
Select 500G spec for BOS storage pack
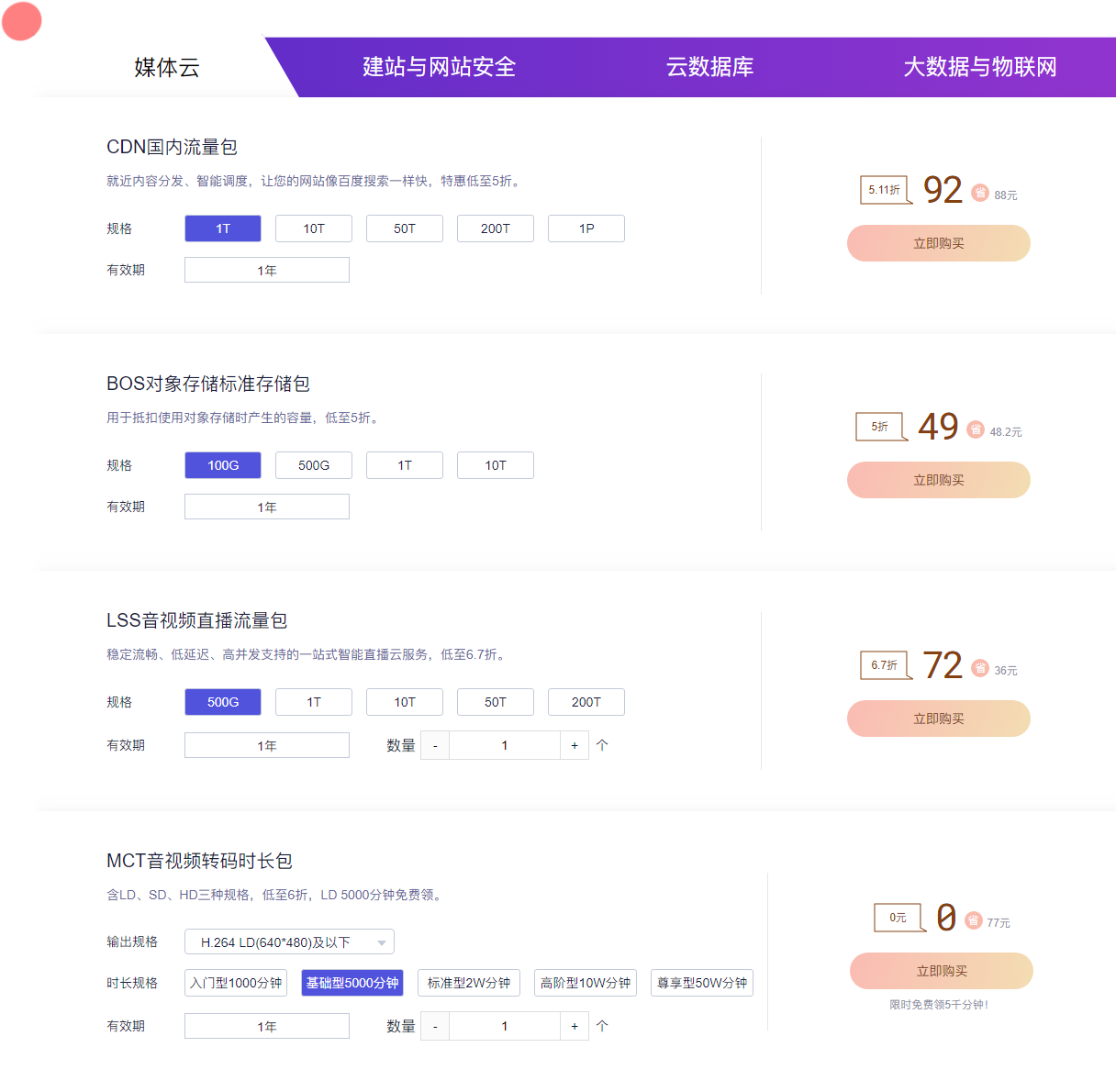coord(314,465)
